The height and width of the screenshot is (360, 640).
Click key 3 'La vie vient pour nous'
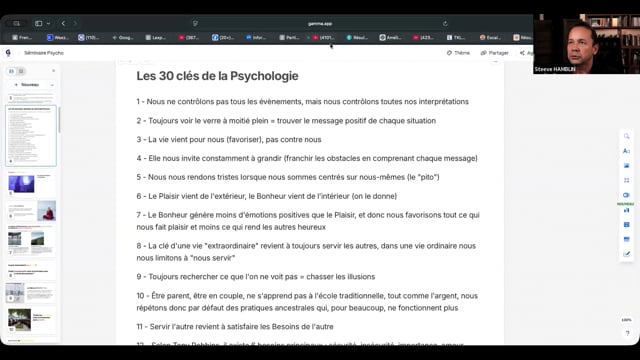(229, 140)
